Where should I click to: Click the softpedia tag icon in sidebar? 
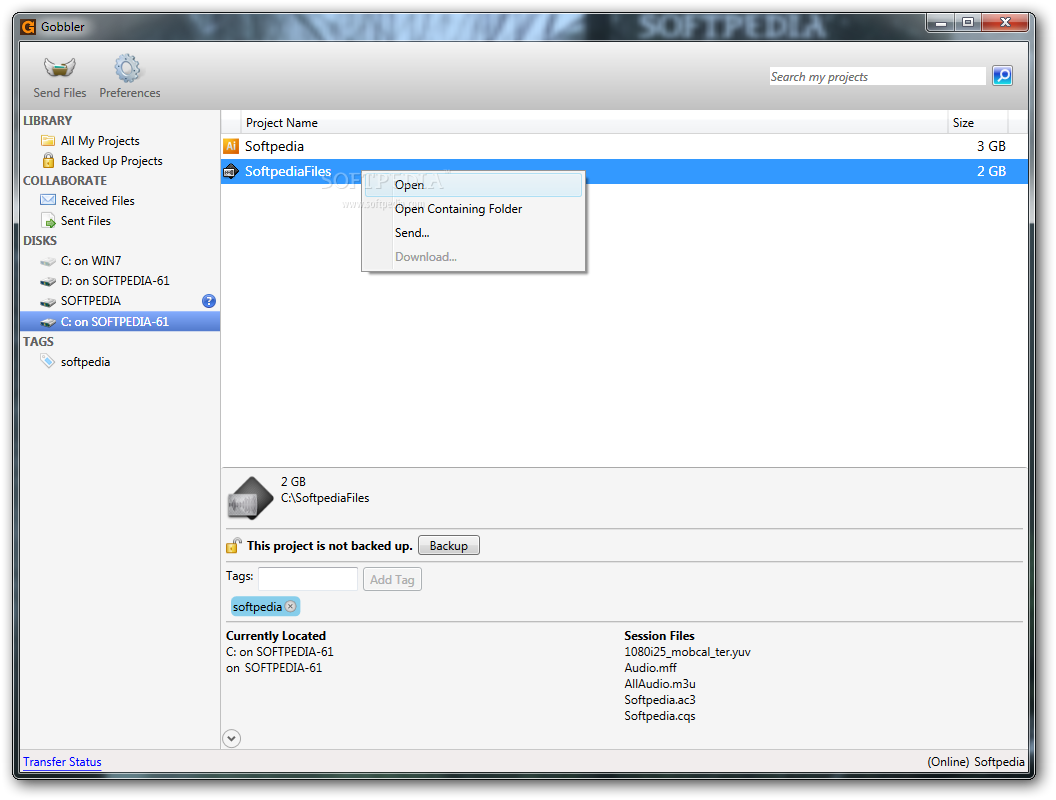[48, 362]
